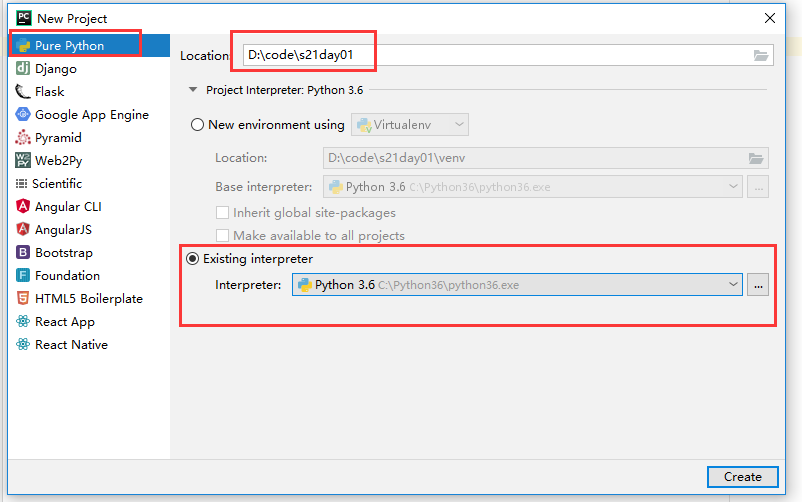Click the venv Location path field
The width and height of the screenshot is (802, 502).
point(545,158)
